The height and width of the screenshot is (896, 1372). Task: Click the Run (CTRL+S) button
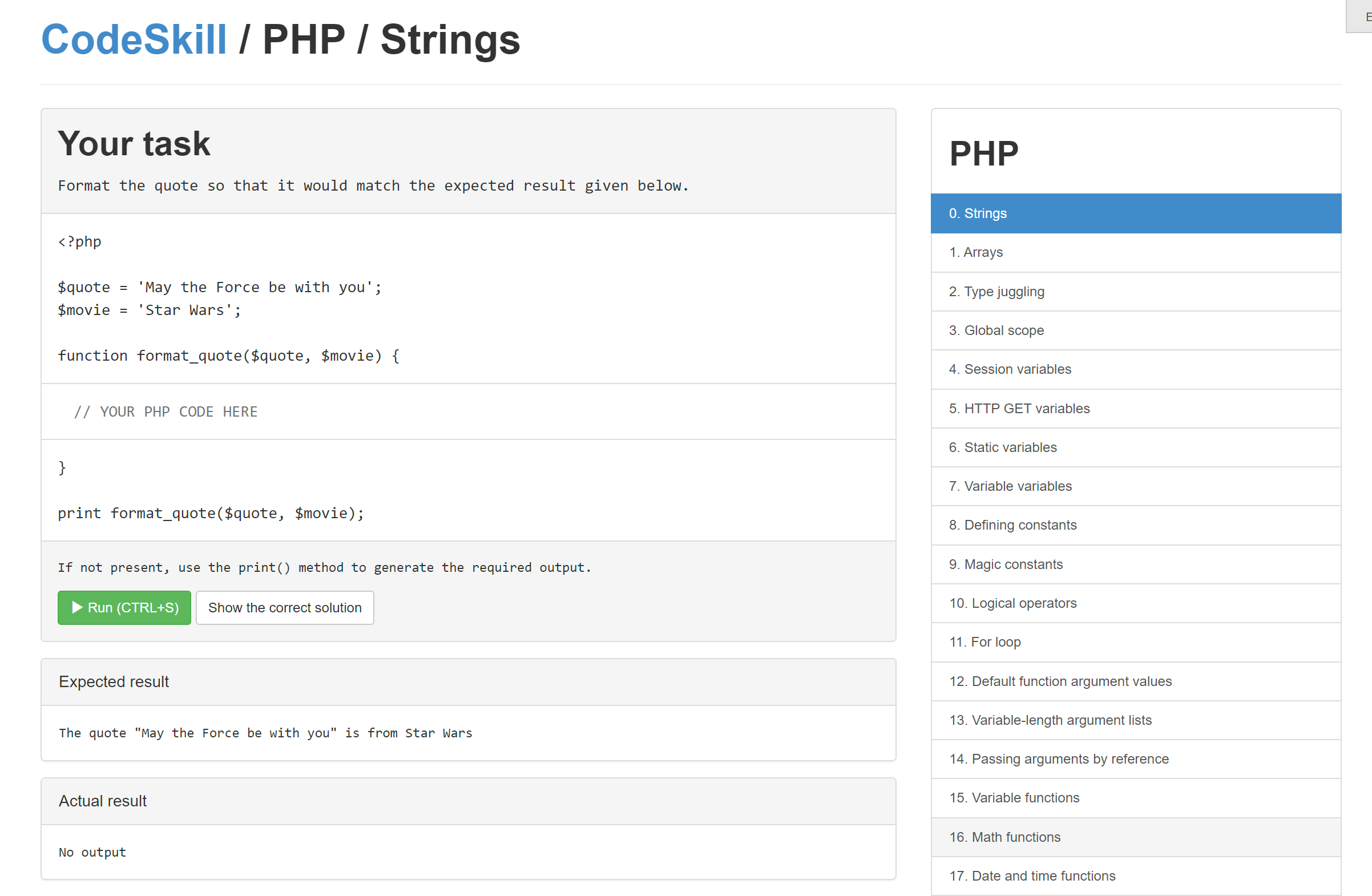[x=124, y=607]
